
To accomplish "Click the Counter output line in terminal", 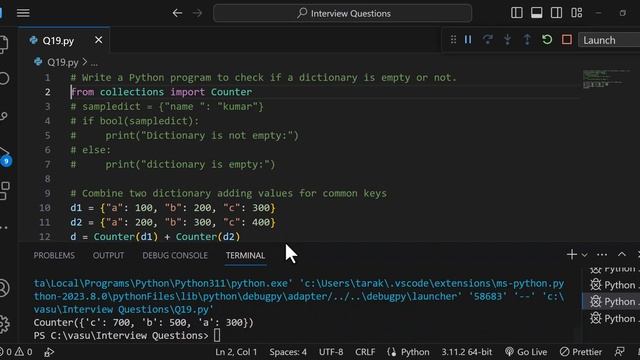I will [x=143, y=322].
